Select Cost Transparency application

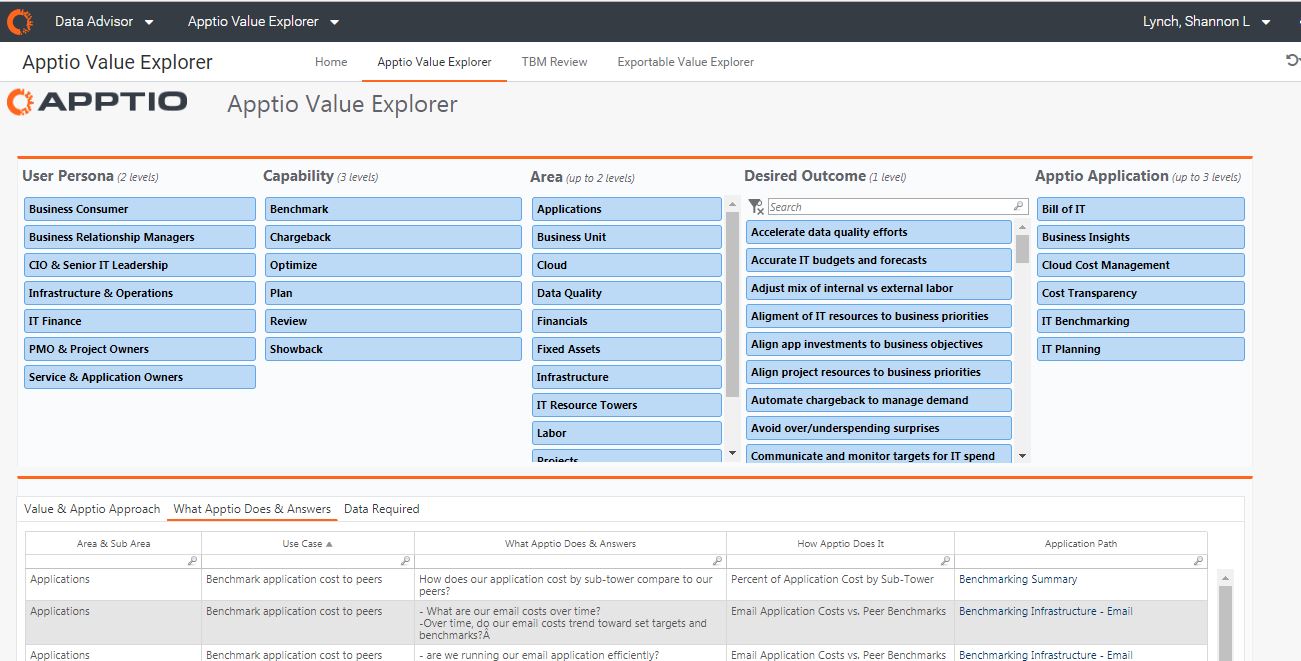coord(1141,293)
